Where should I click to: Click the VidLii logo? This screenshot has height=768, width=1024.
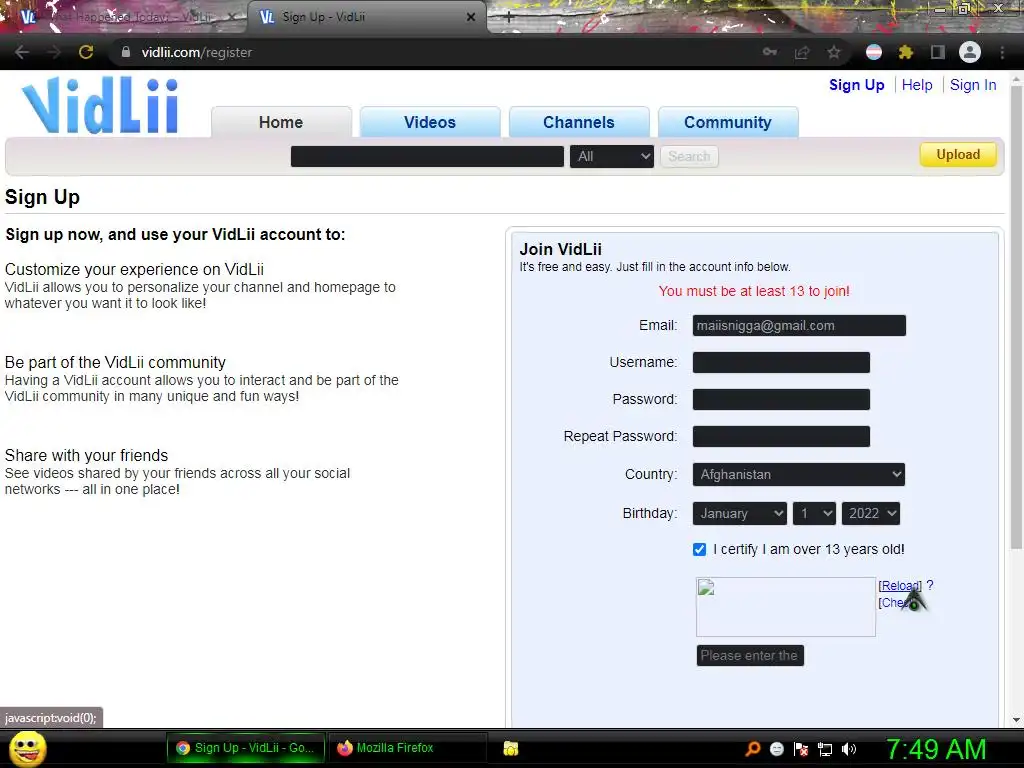point(100,105)
